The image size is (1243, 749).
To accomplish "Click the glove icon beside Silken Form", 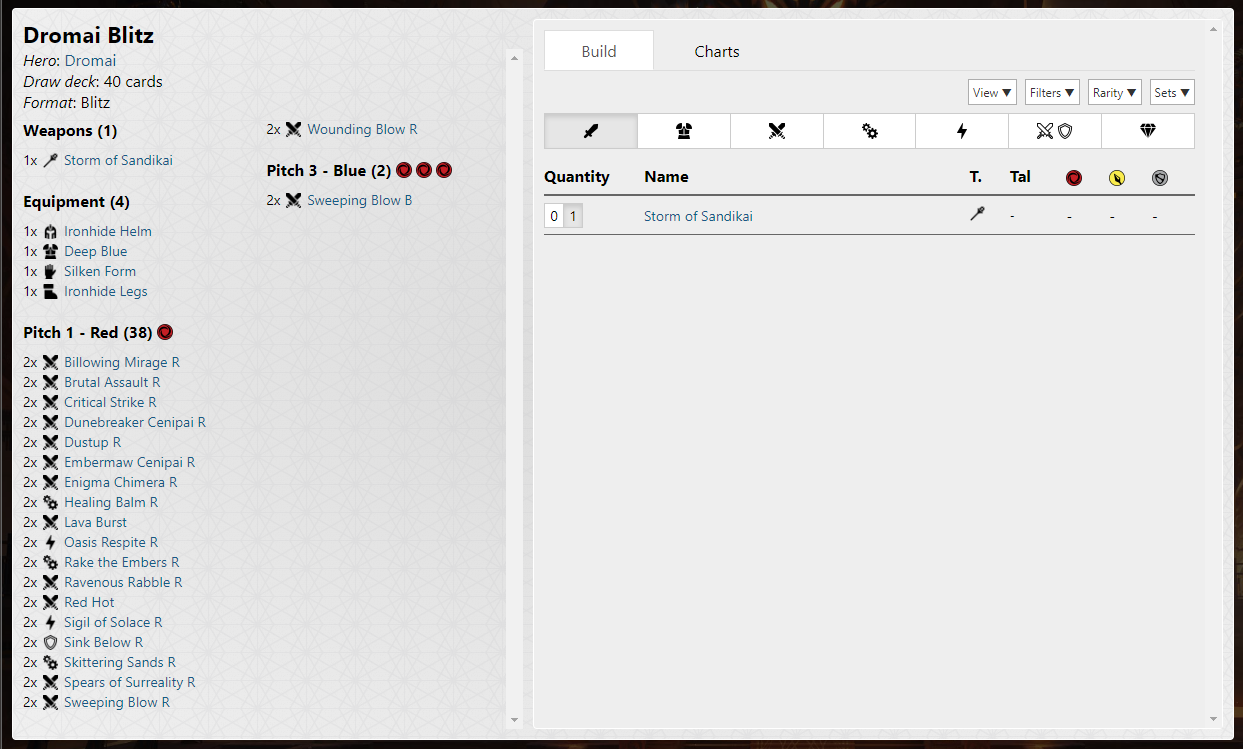I will (51, 271).
